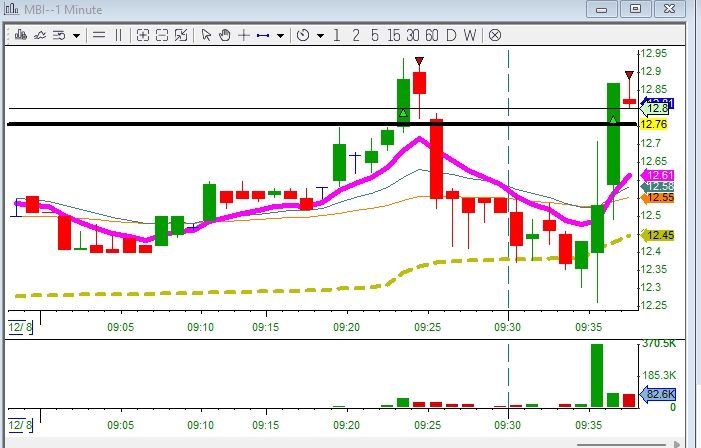Maximize the MBI chart window
This screenshot has height=448, width=701.
635,9
